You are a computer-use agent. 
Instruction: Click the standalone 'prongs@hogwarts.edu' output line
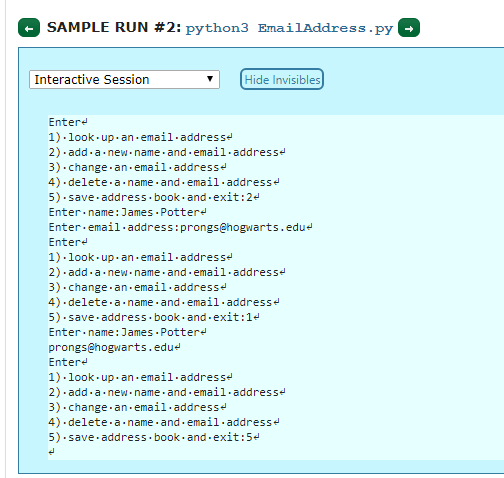(114, 347)
